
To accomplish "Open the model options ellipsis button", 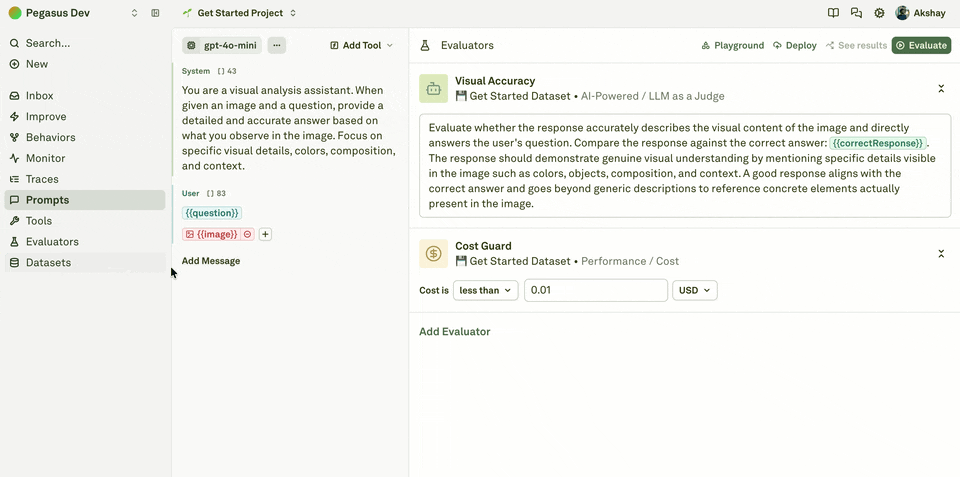I will [x=277, y=45].
